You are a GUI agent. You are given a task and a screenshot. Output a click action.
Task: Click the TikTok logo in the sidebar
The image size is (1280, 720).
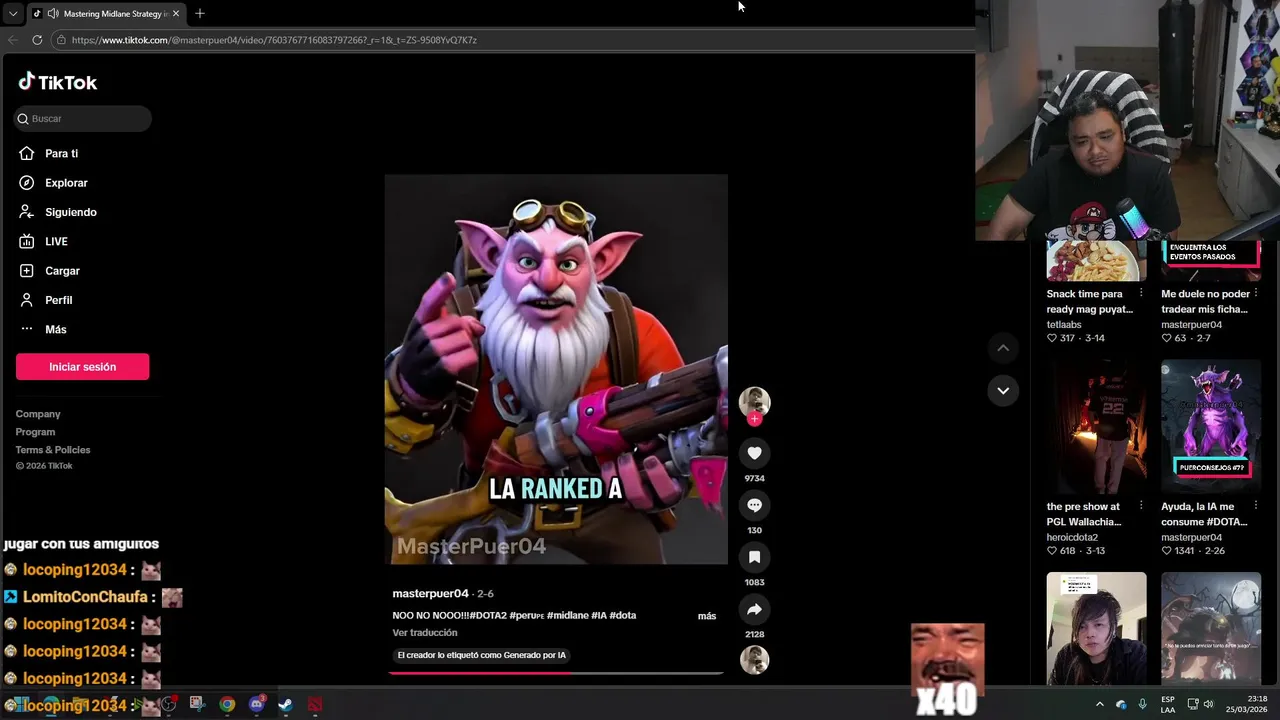(x=58, y=82)
